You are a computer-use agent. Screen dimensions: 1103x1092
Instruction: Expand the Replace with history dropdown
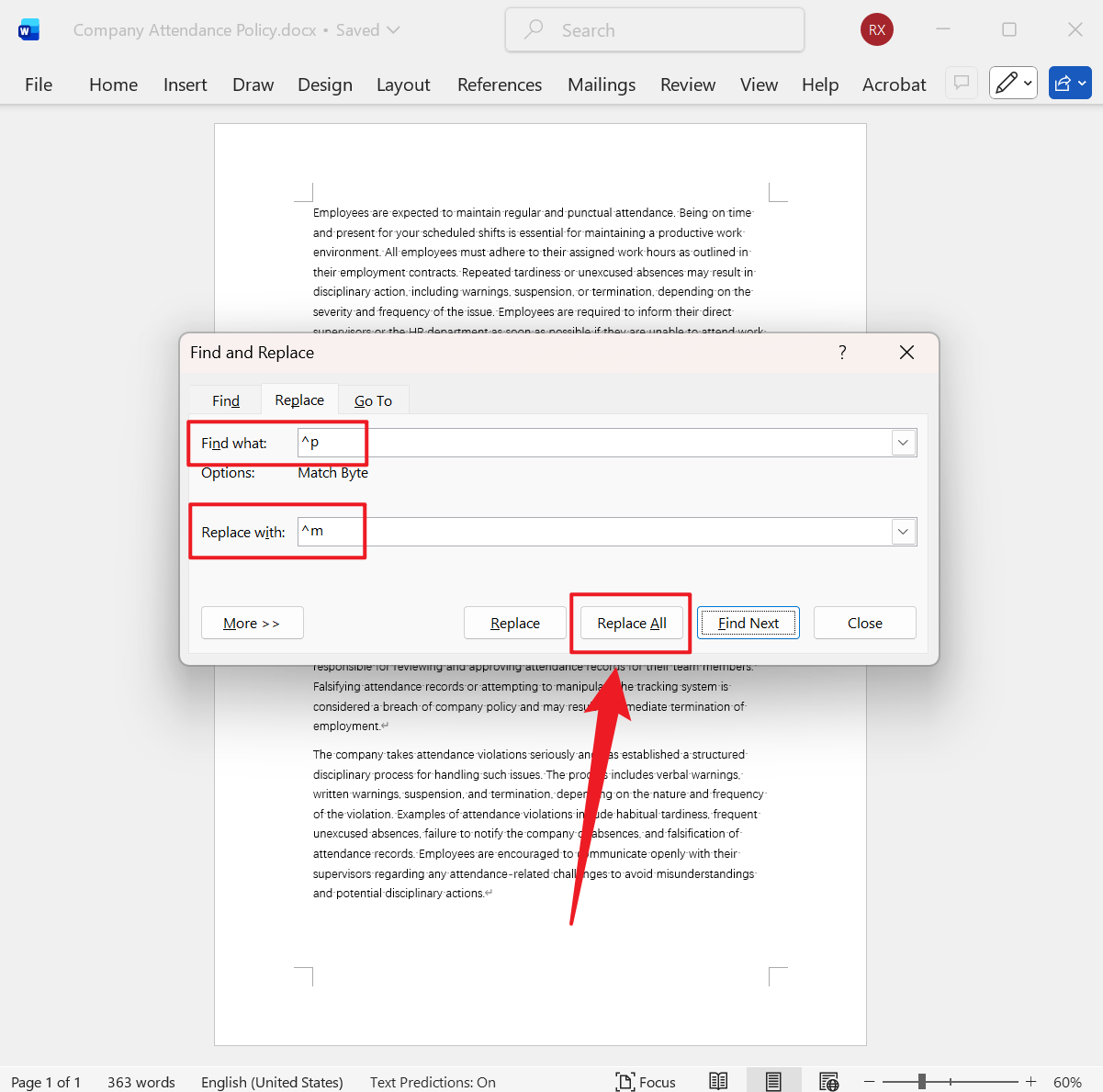coord(903,531)
